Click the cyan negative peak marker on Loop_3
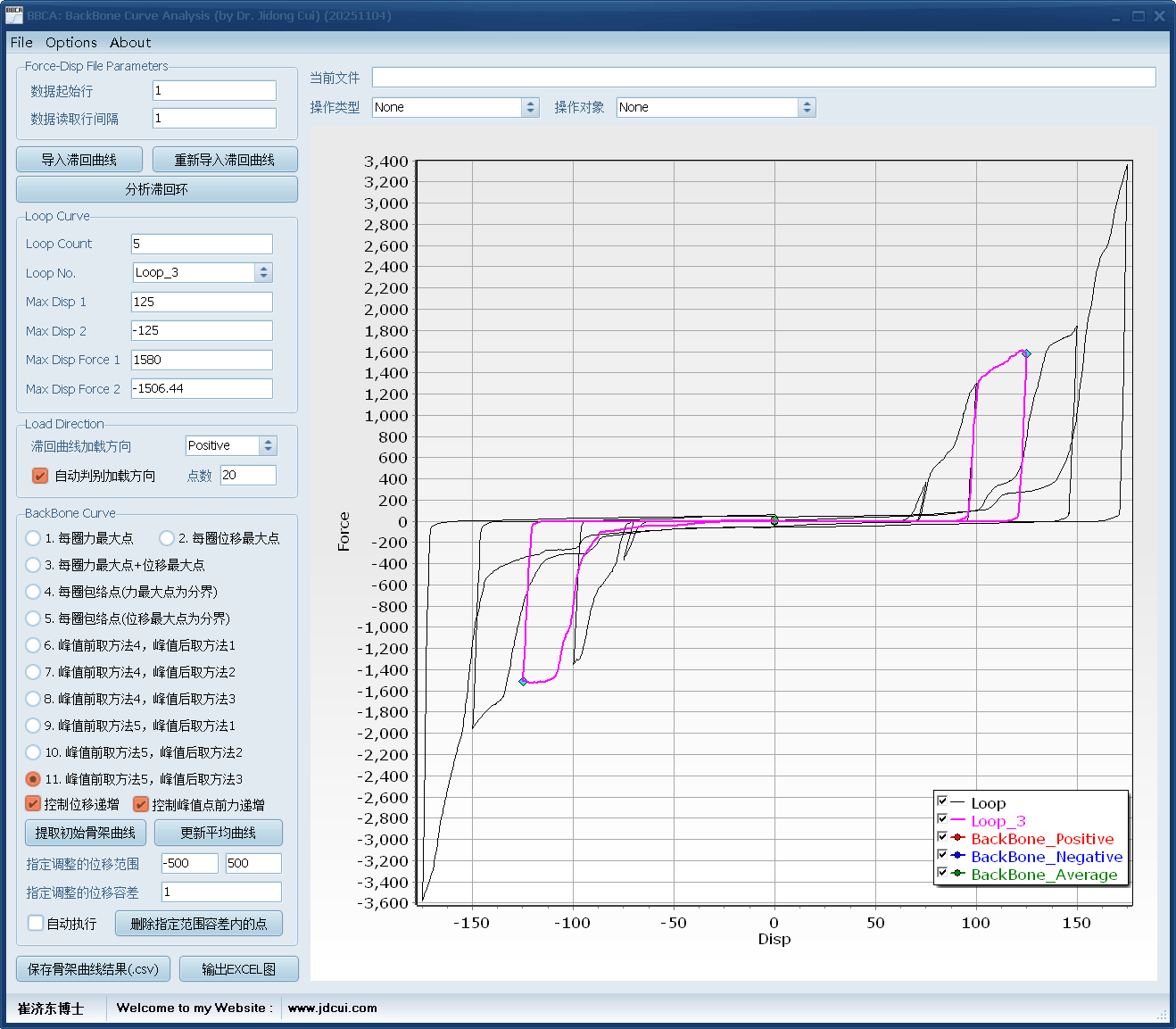 coord(523,682)
